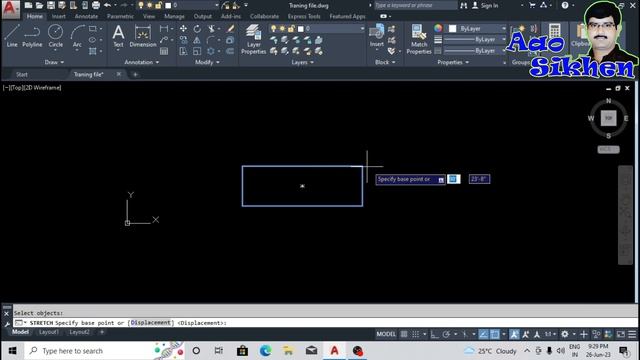Select the Copy tool in Modify panel

click(183, 40)
